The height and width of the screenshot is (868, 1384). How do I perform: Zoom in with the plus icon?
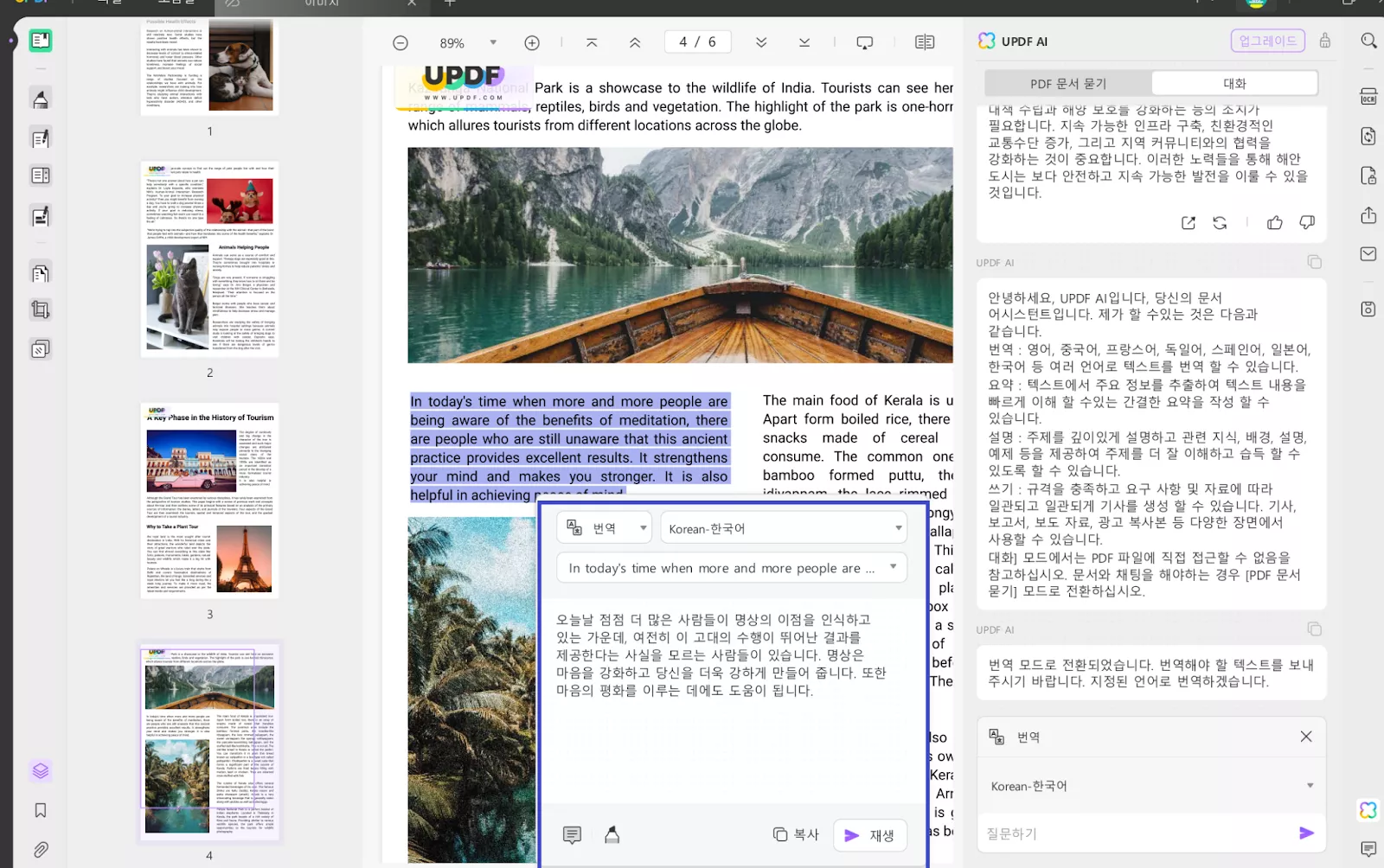click(532, 42)
